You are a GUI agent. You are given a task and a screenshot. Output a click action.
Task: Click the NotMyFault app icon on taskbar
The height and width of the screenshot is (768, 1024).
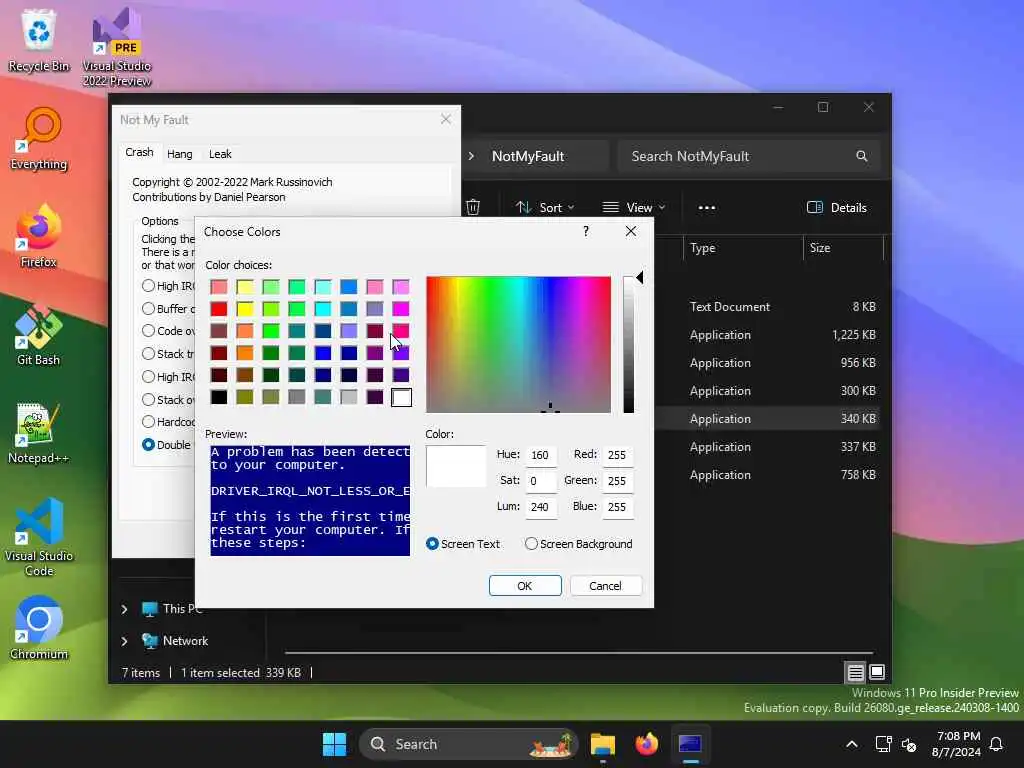pyautogui.click(x=690, y=744)
